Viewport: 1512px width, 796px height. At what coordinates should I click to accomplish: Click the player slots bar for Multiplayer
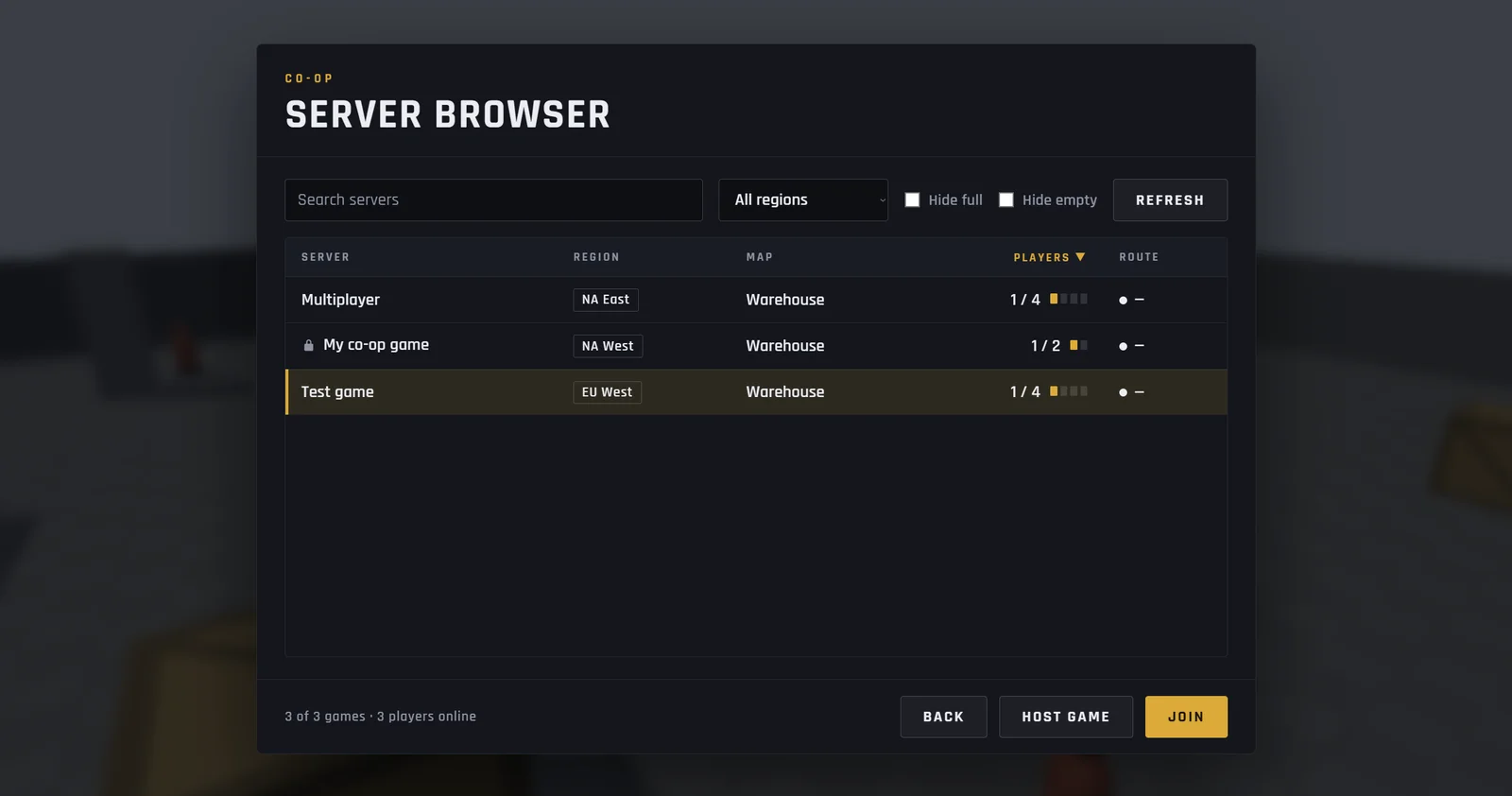(x=1069, y=299)
